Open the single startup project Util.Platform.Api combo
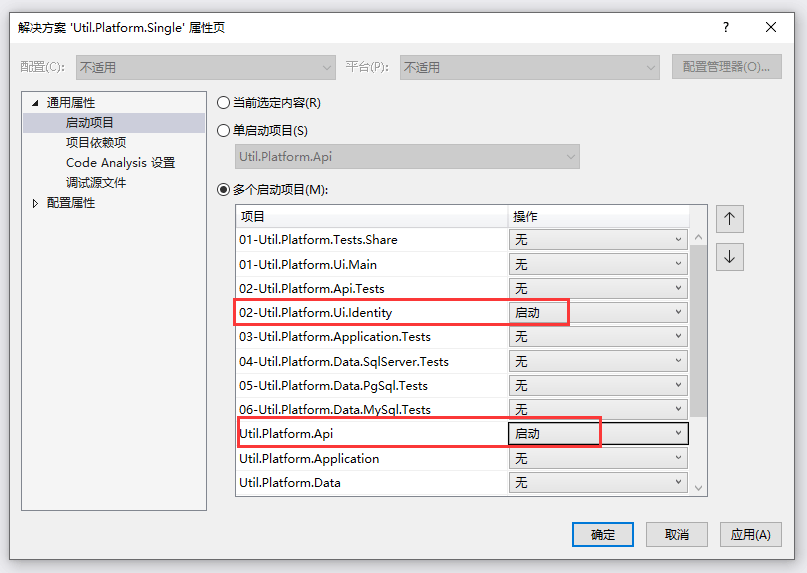Viewport: 807px width, 573px height. 407,157
